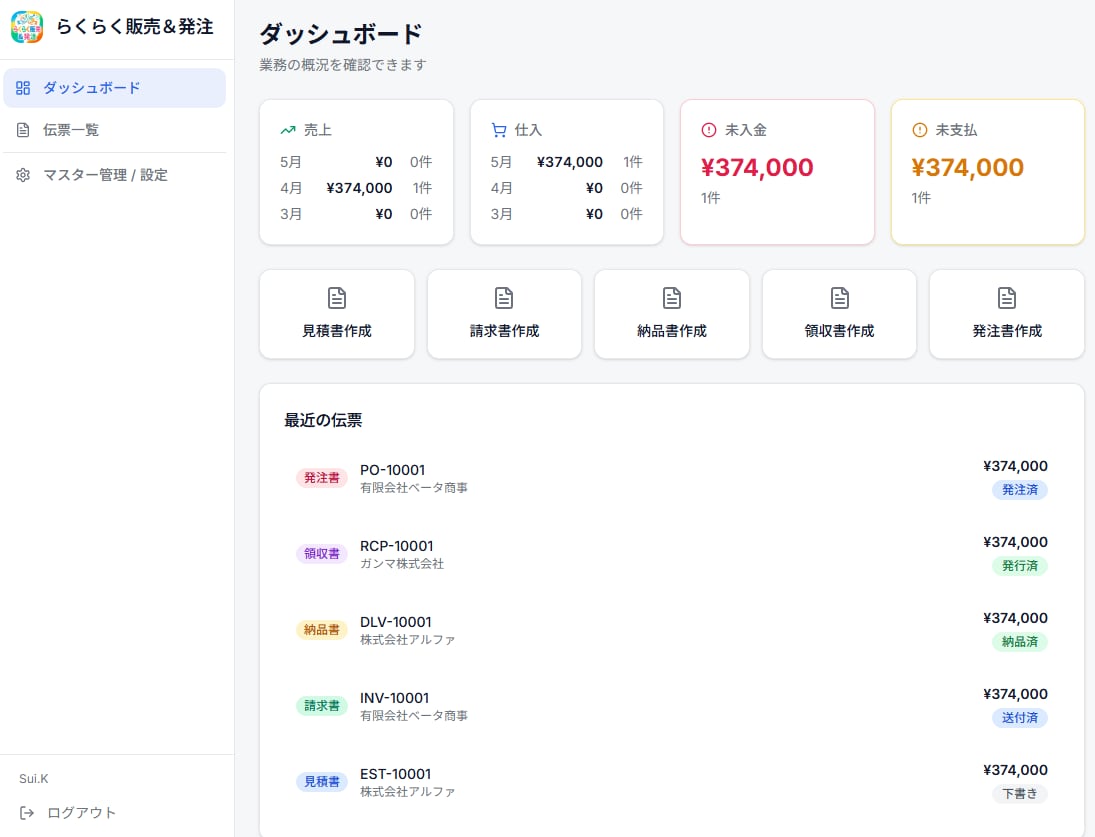Image resolution: width=1095 pixels, height=837 pixels.
Task: Click the 仕入 shopping cart icon
Action: tap(499, 130)
